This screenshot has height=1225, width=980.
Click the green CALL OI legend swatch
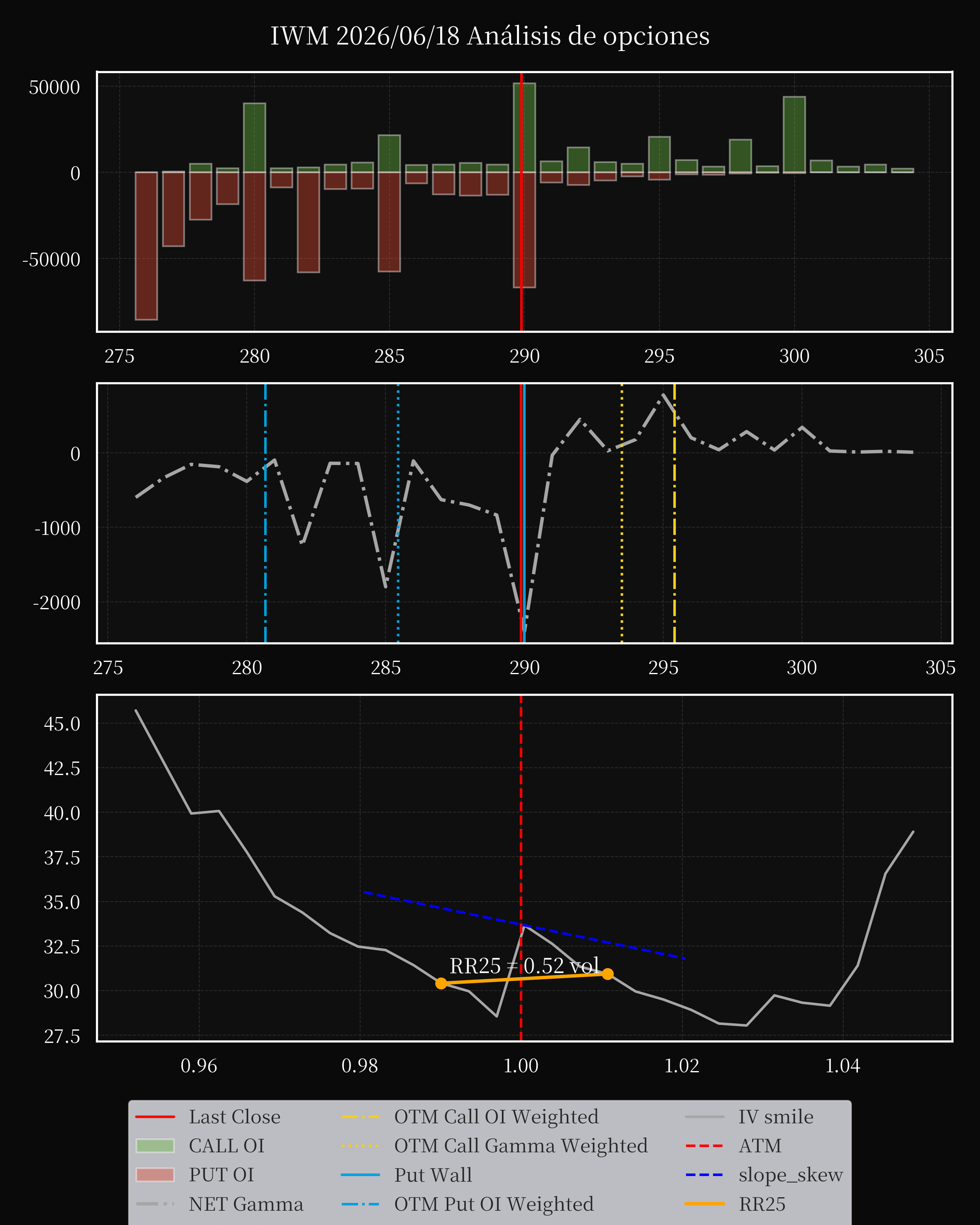pos(155,1145)
